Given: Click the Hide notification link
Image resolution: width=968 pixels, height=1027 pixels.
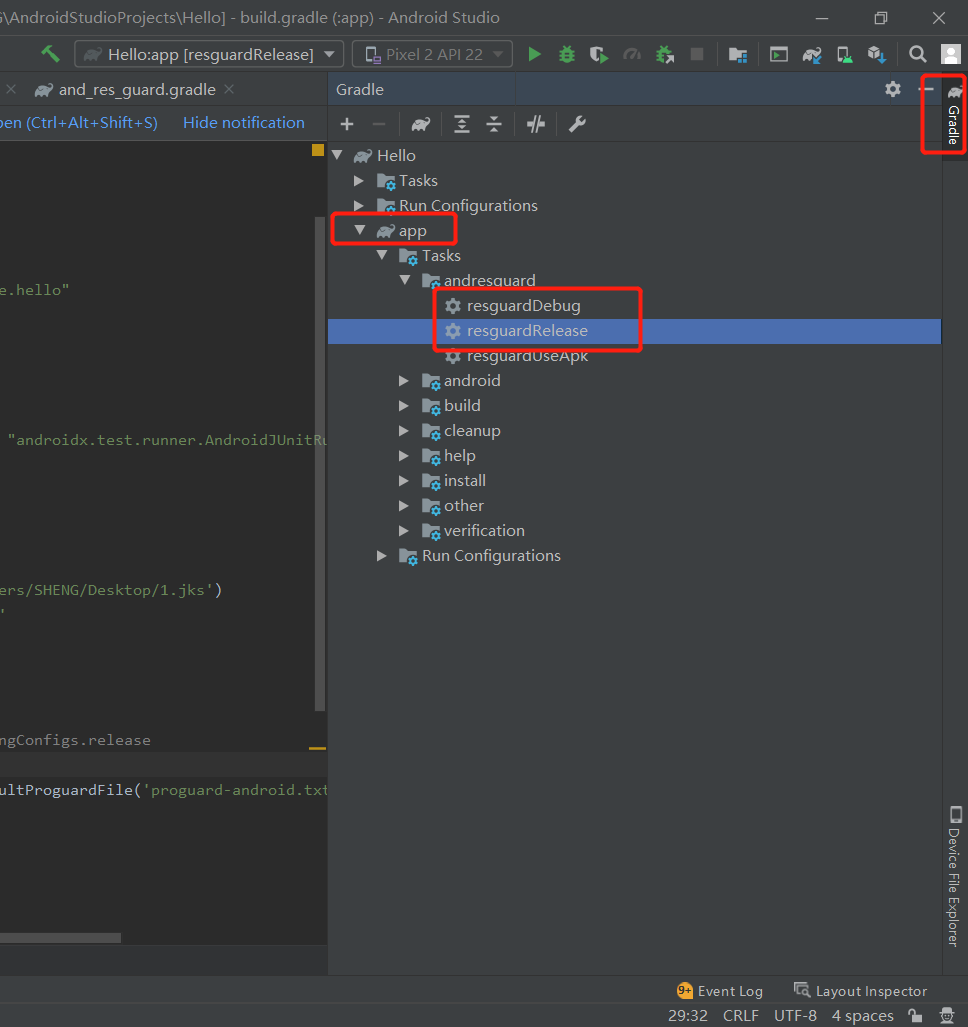Looking at the screenshot, I should point(243,123).
